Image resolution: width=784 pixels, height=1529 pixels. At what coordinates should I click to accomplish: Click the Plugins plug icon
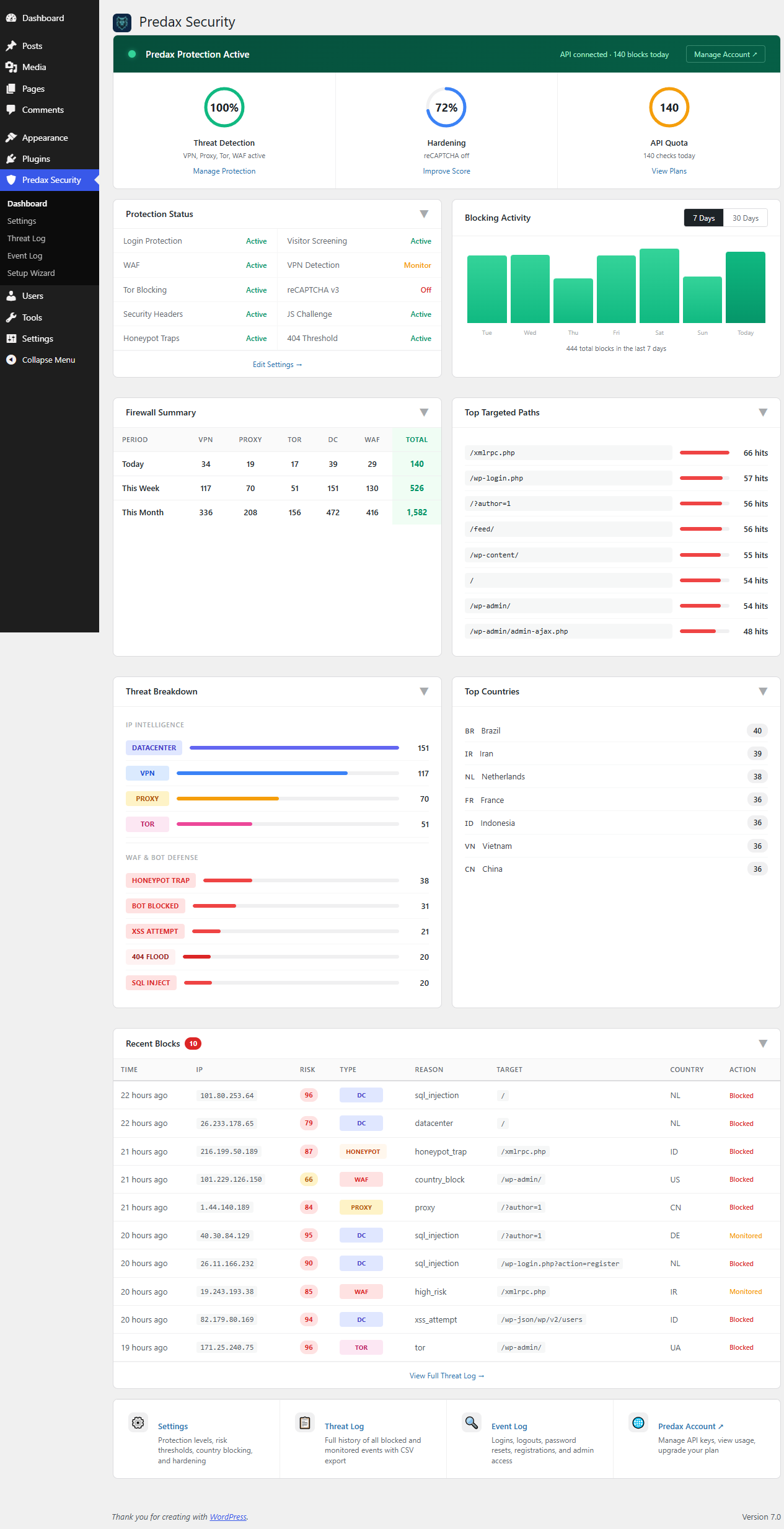tap(11, 159)
